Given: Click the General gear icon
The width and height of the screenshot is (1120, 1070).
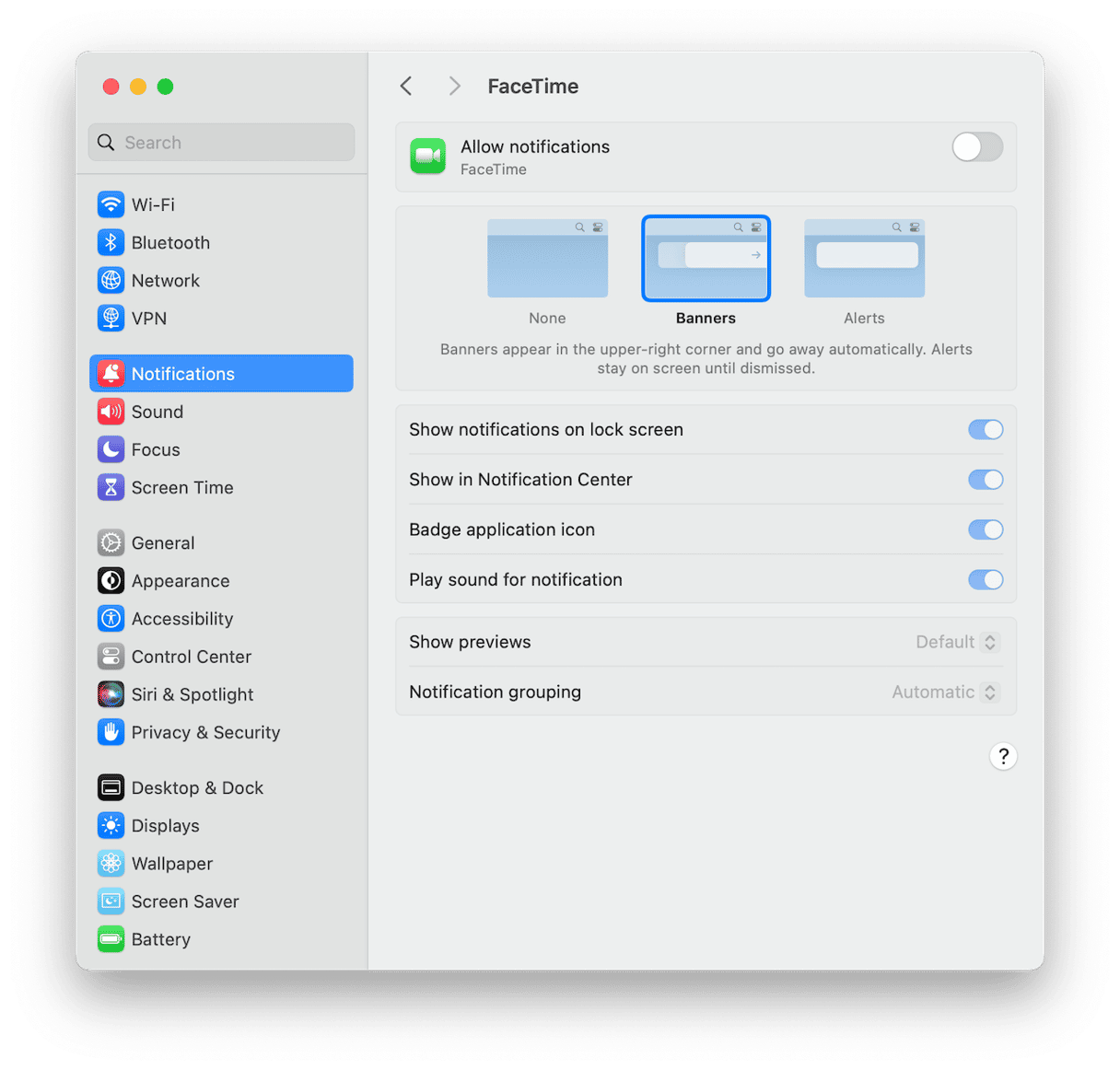Looking at the screenshot, I should (111, 542).
